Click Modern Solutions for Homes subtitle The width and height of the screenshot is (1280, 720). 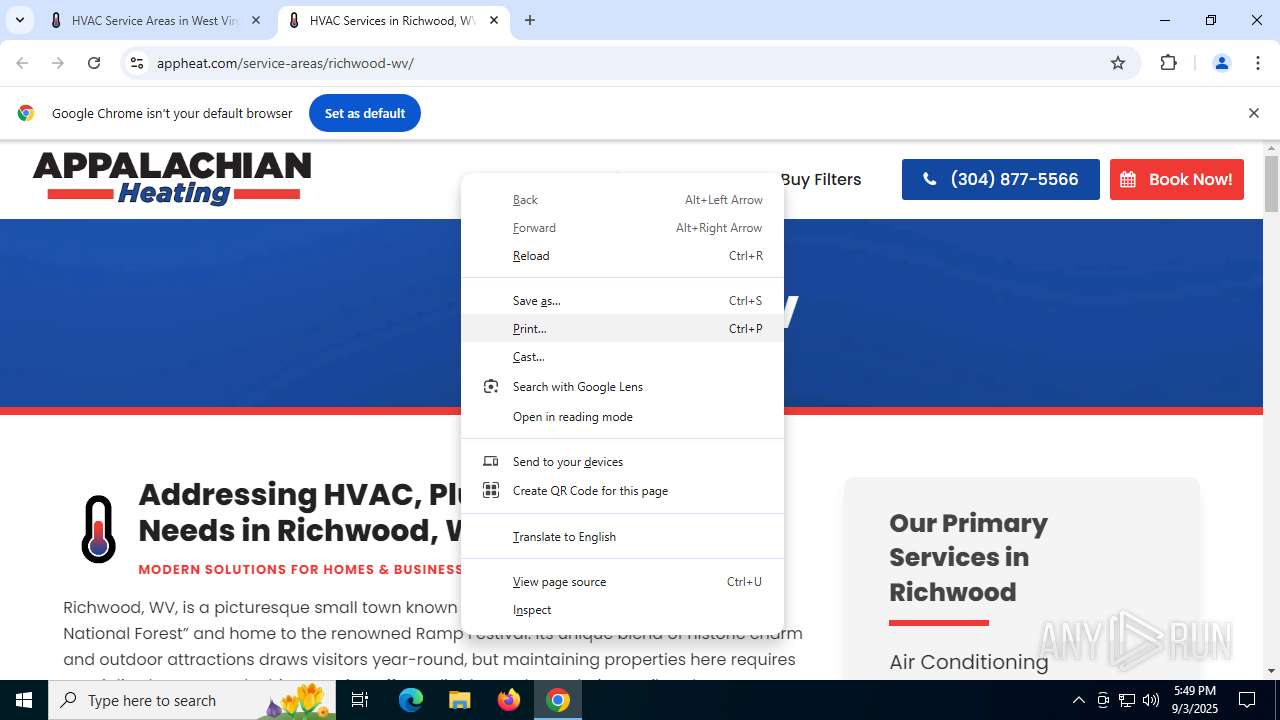(x=300, y=569)
